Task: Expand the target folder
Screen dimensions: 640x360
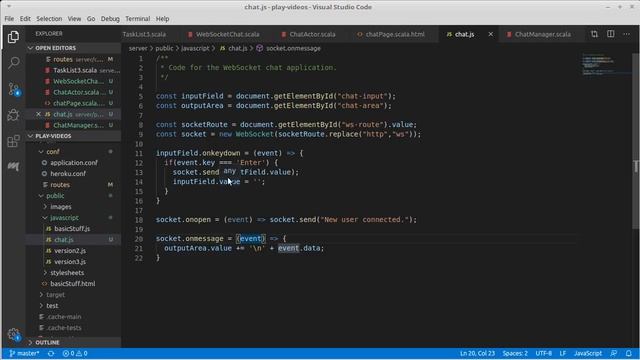Action: 73,295
